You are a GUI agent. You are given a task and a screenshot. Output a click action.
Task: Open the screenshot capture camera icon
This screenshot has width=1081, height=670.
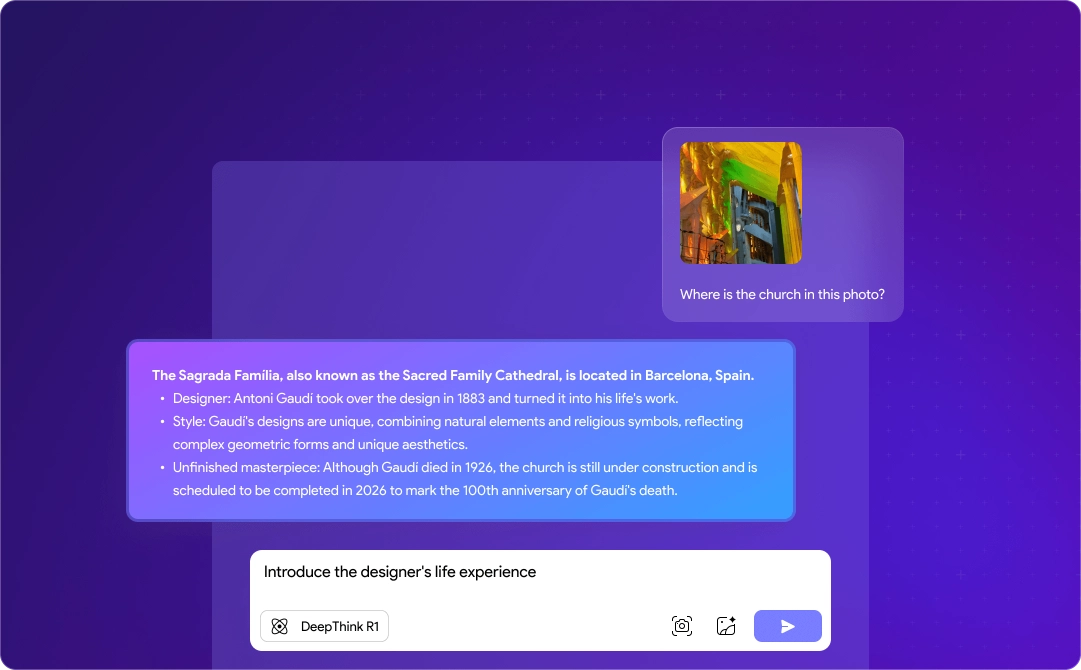point(682,626)
